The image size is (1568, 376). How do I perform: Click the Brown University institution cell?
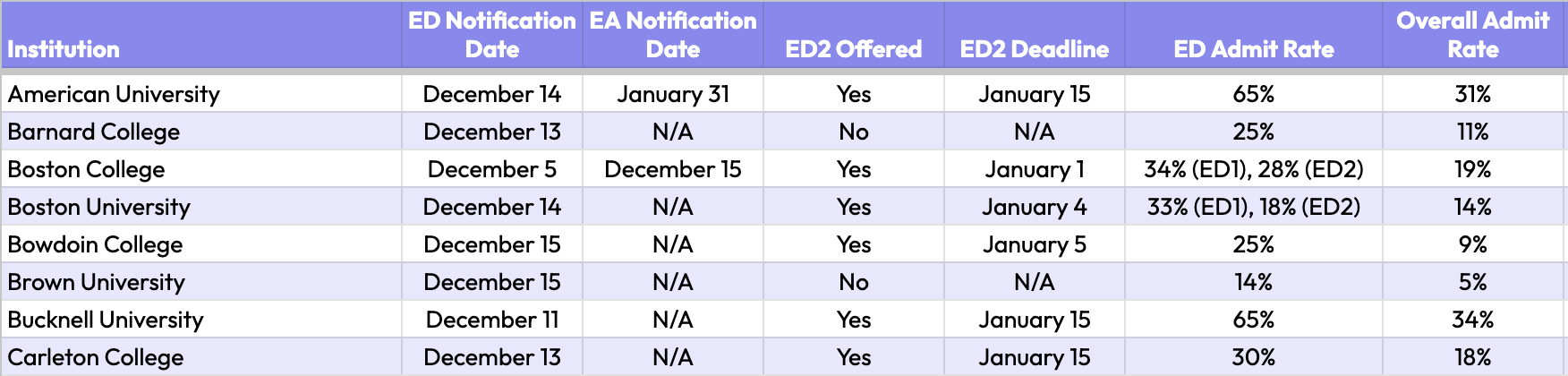[97, 282]
